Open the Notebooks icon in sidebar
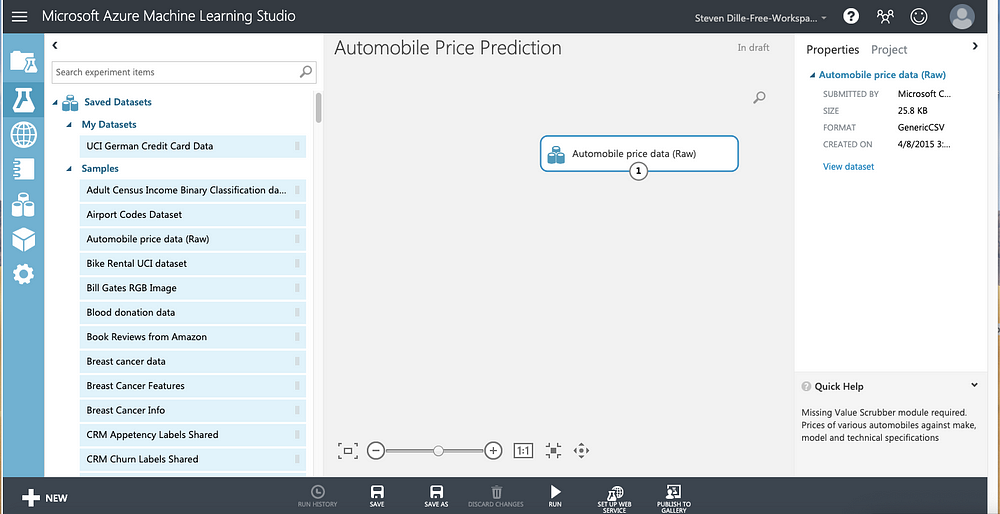The image size is (1000, 514). pyautogui.click(x=24, y=170)
